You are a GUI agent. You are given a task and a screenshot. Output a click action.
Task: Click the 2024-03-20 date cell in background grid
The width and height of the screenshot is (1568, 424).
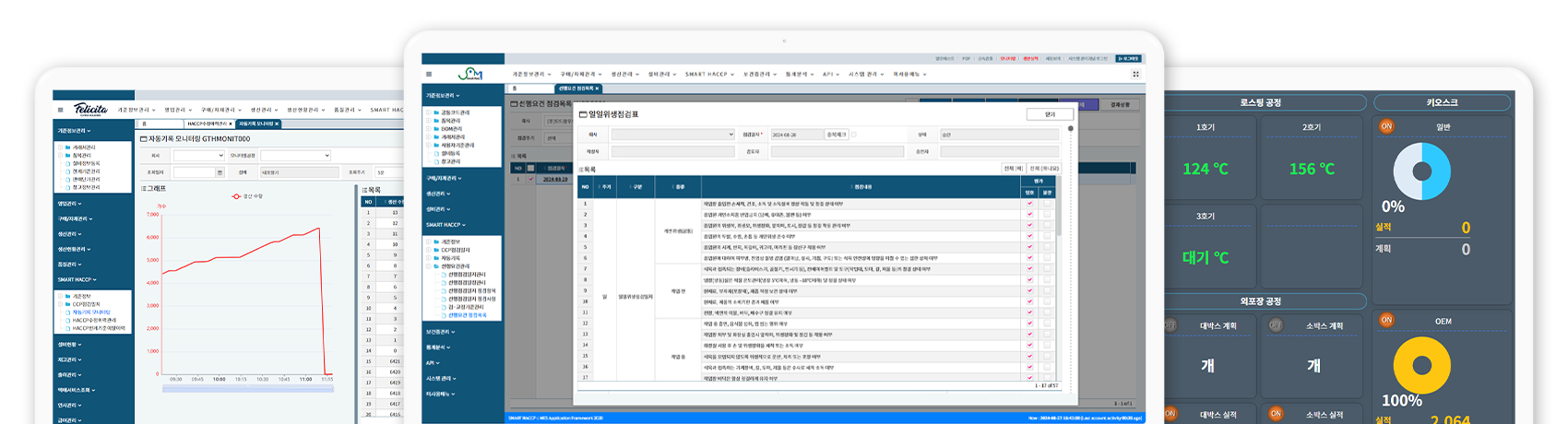[556, 180]
